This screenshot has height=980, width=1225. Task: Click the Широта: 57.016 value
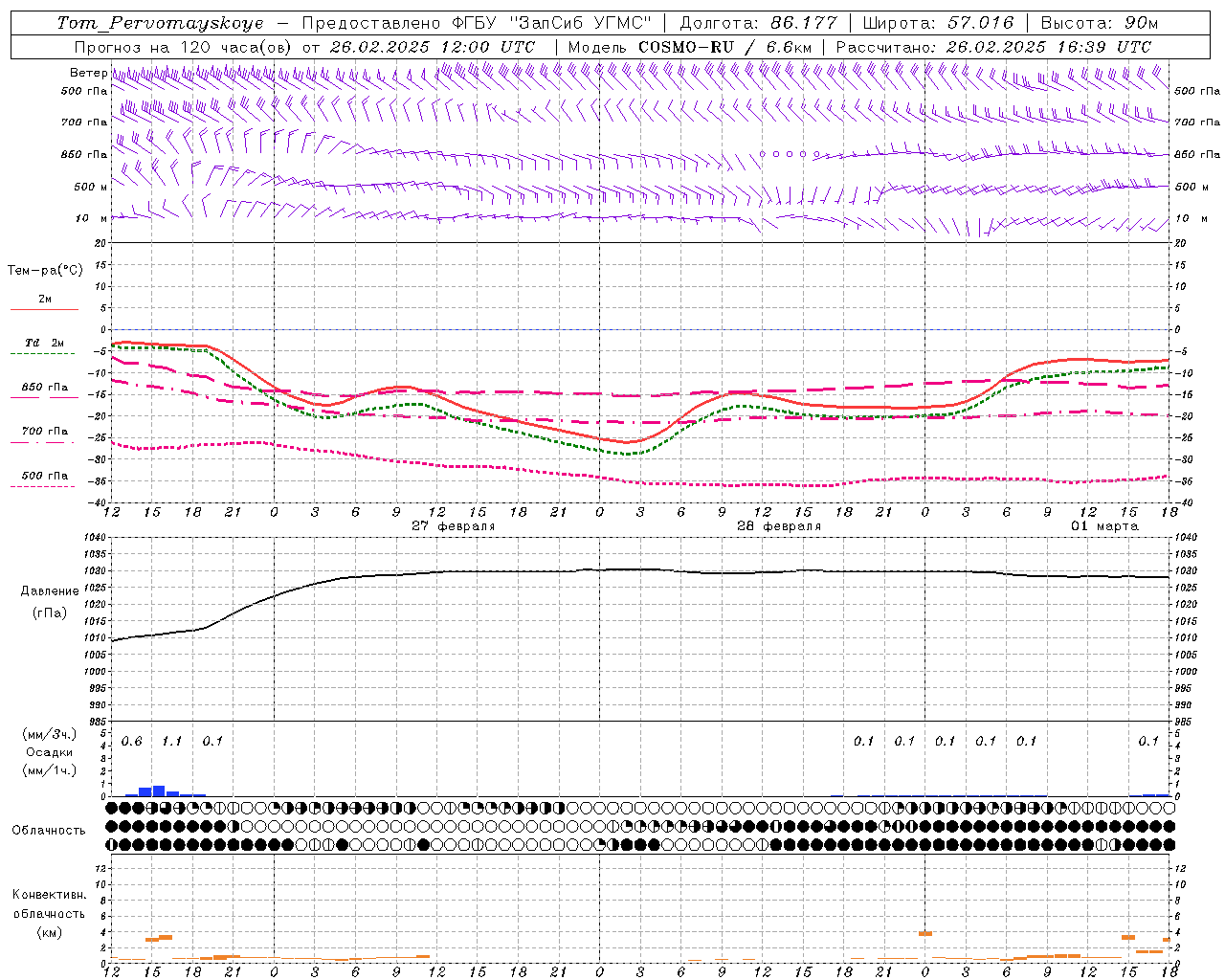(x=938, y=23)
